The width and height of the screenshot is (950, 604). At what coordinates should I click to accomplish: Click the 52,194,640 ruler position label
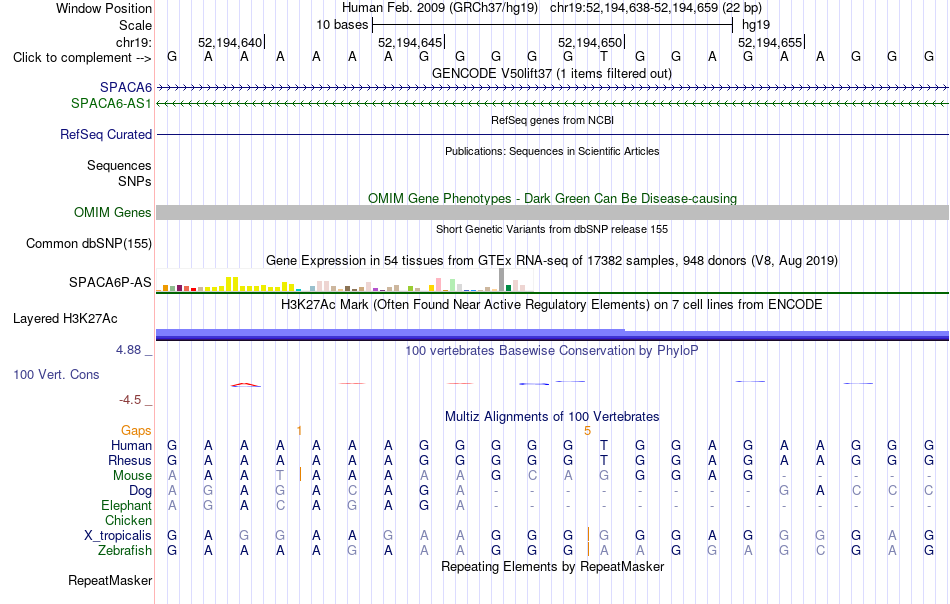(x=230, y=42)
